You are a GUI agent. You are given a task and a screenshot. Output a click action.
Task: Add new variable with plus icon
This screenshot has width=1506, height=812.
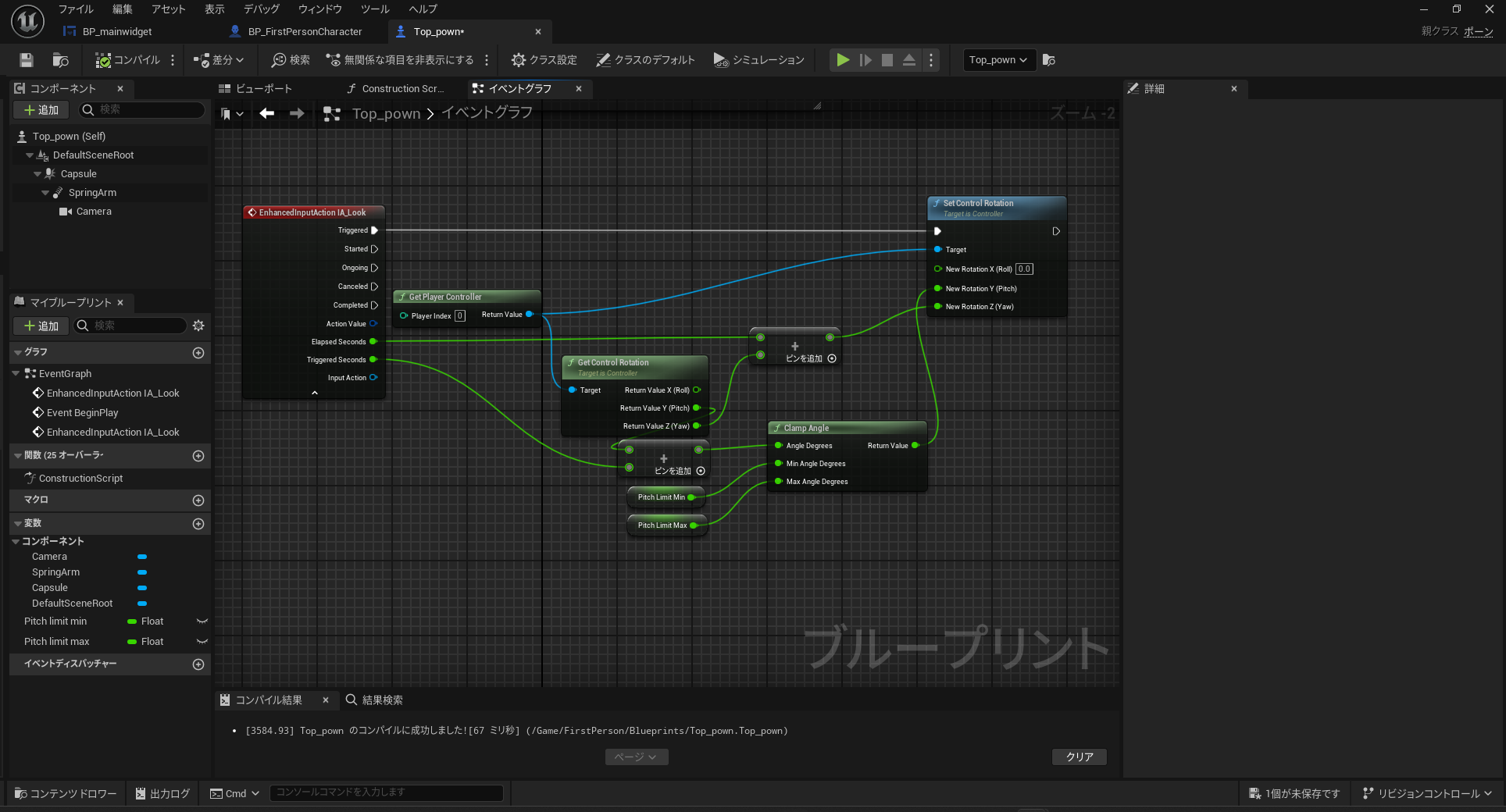198,524
